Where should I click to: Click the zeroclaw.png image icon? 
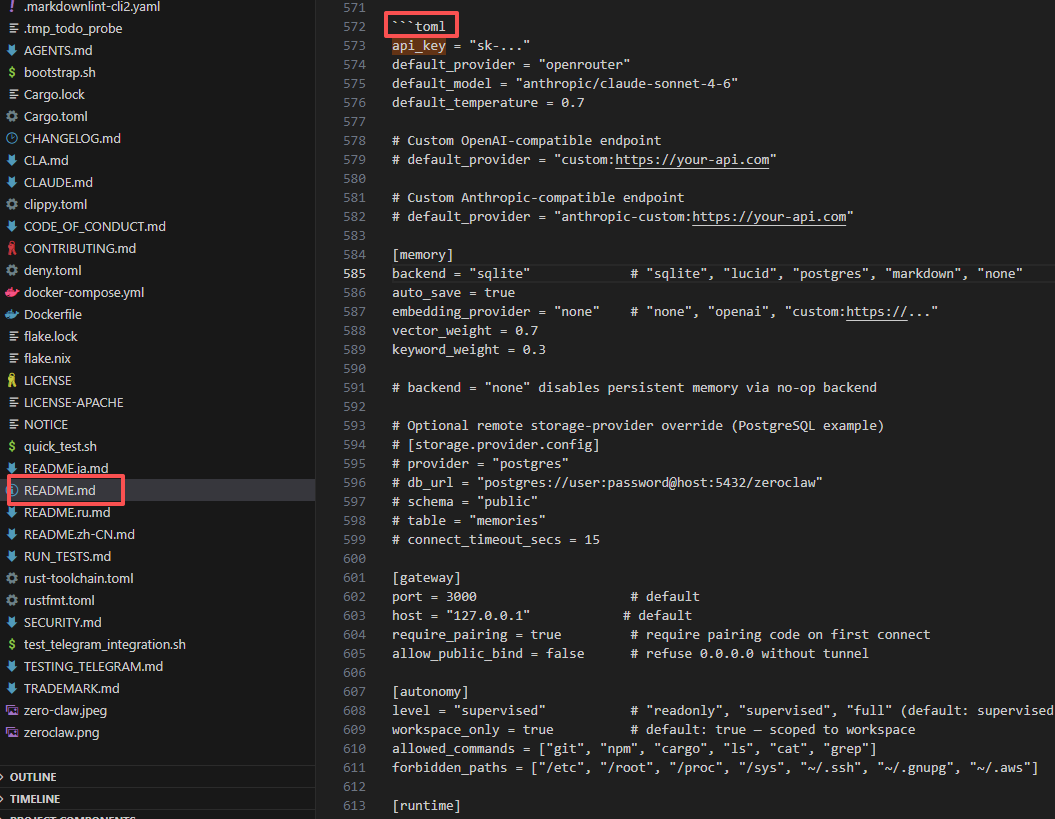pyautogui.click(x=12, y=732)
